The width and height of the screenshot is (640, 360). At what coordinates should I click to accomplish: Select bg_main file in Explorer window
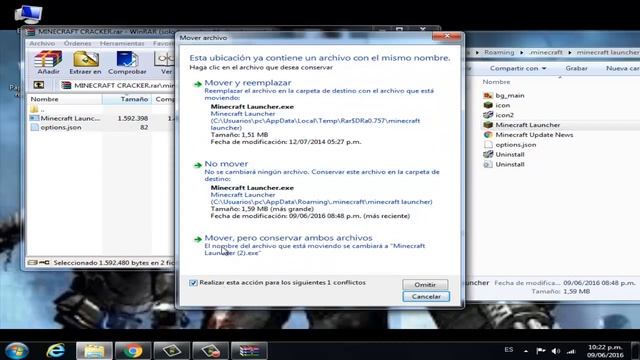(x=504, y=96)
